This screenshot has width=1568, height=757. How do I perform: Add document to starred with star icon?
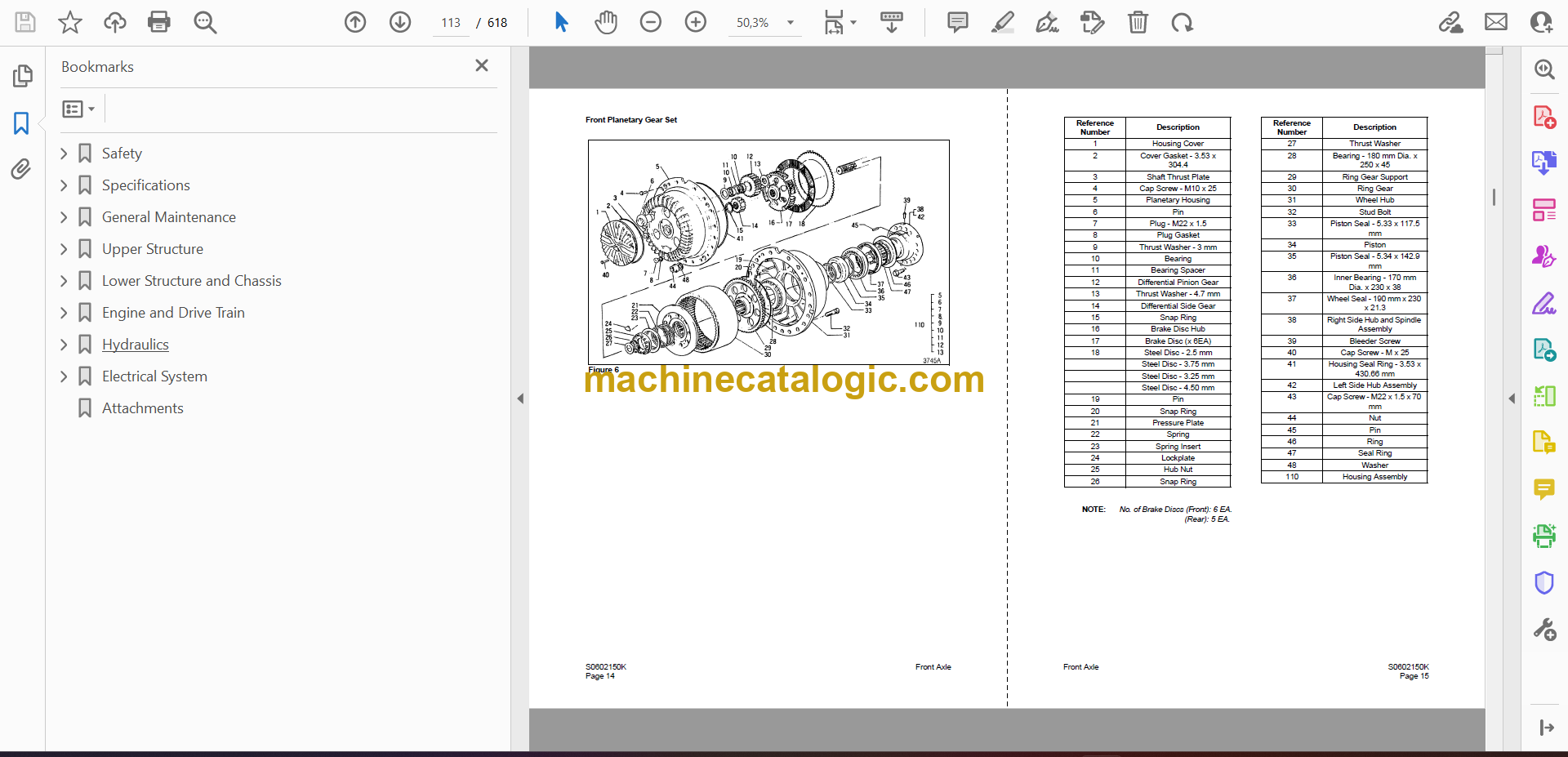coord(70,22)
